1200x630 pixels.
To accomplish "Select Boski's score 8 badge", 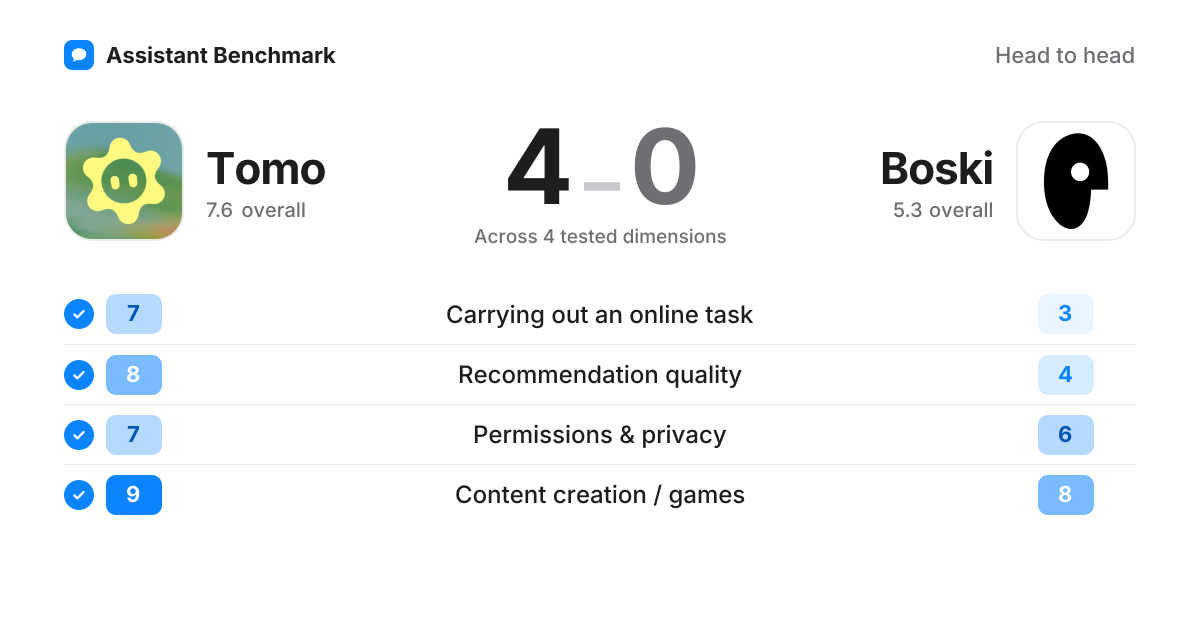I will point(1066,494).
